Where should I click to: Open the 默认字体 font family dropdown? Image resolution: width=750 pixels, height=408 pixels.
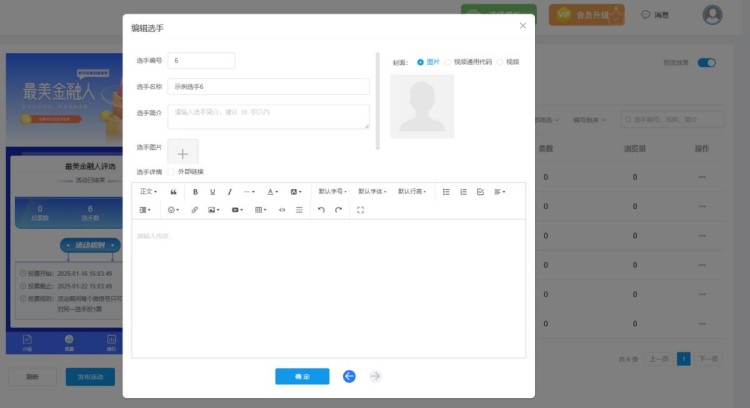click(x=371, y=191)
